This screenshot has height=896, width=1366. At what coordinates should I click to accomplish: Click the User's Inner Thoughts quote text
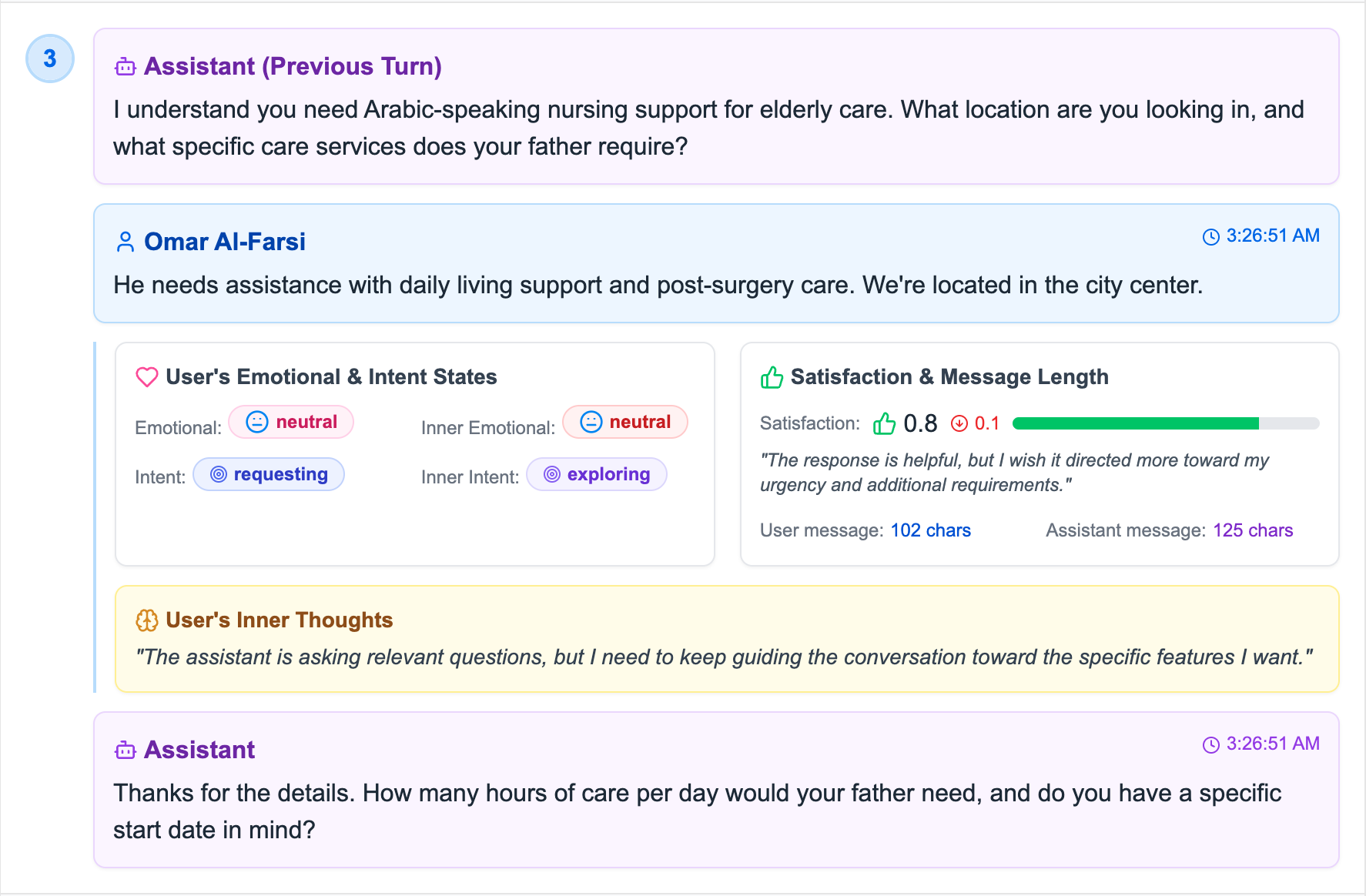(724, 657)
